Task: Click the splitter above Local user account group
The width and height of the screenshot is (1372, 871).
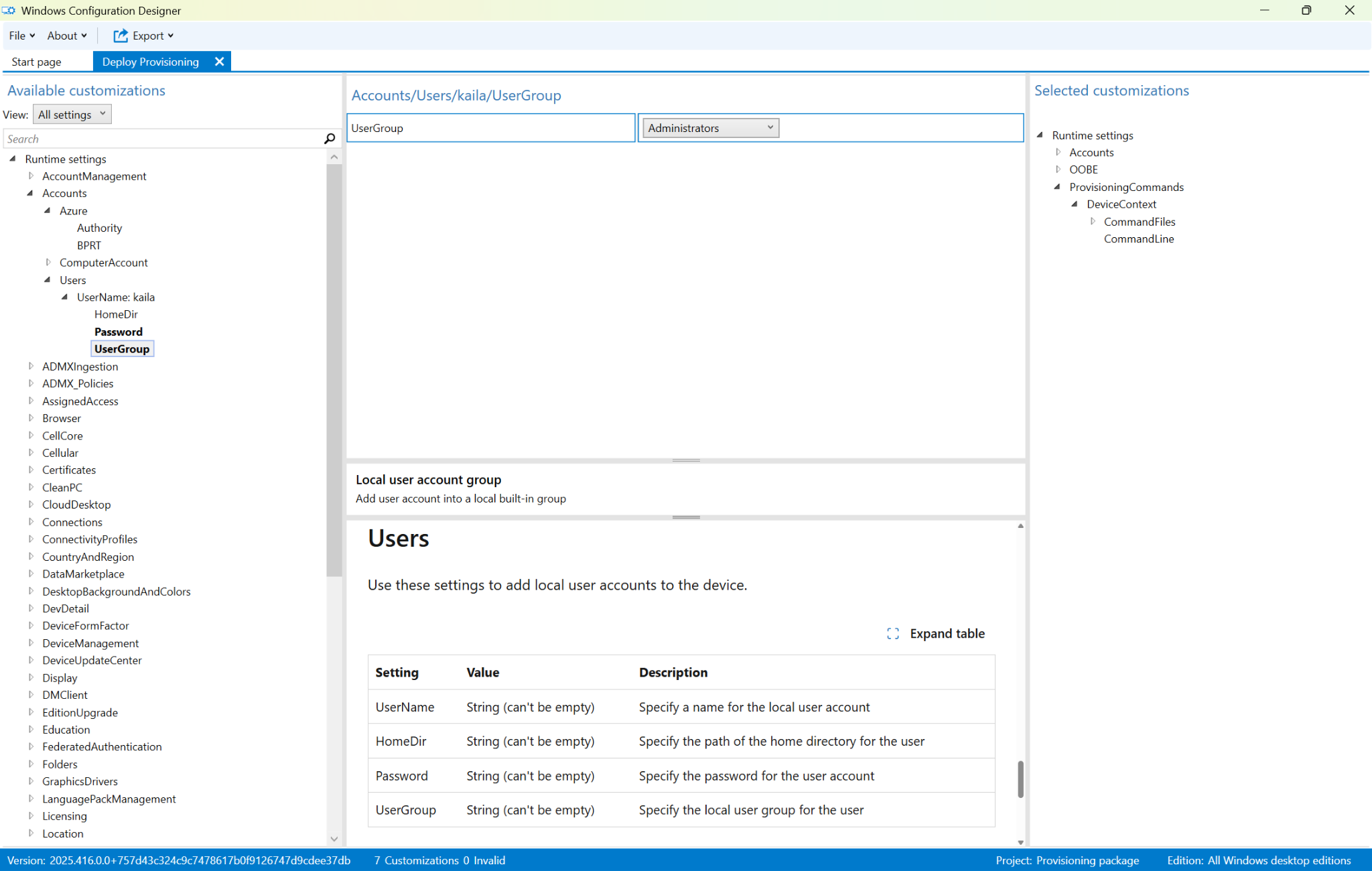Action: [686, 460]
